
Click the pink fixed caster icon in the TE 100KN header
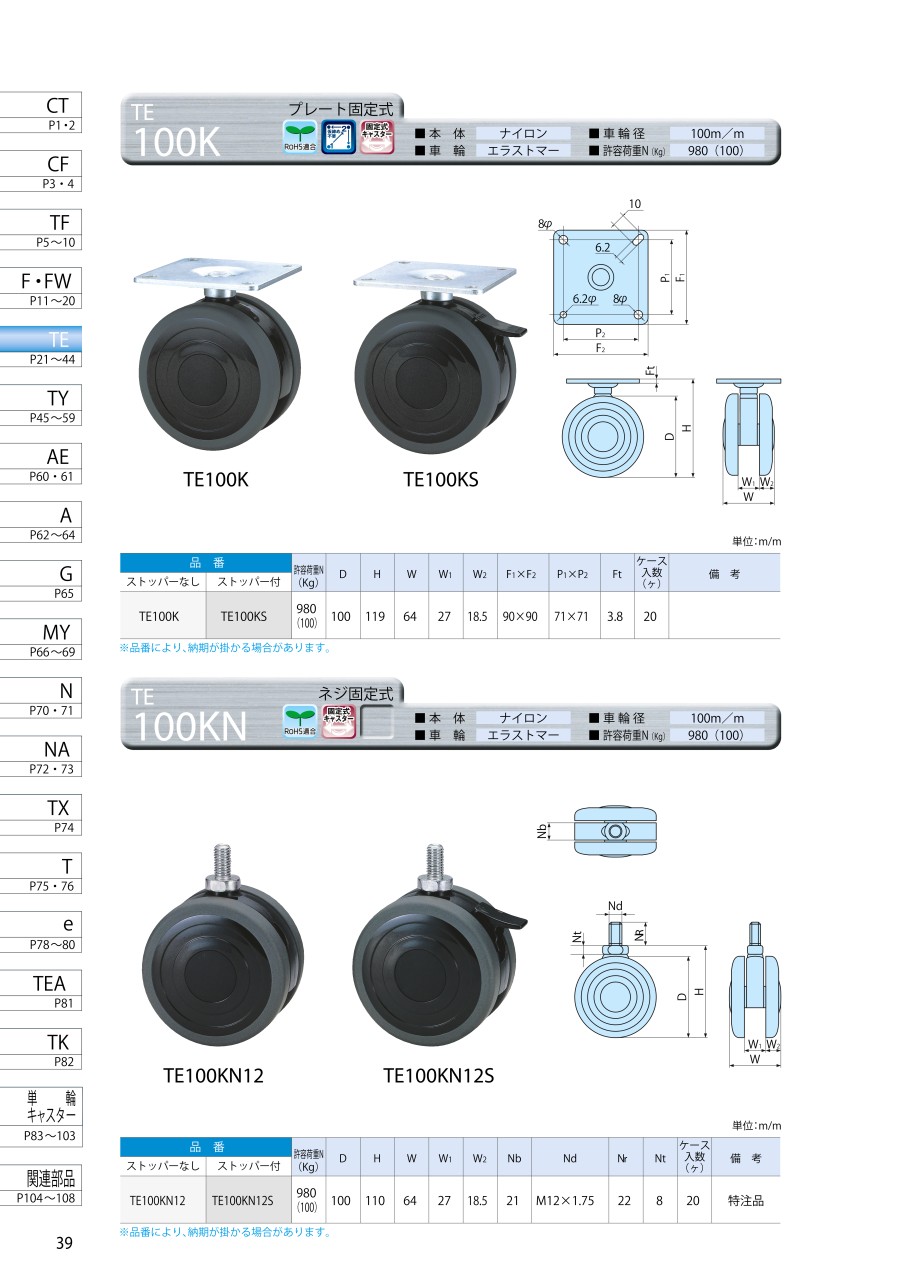(338, 721)
